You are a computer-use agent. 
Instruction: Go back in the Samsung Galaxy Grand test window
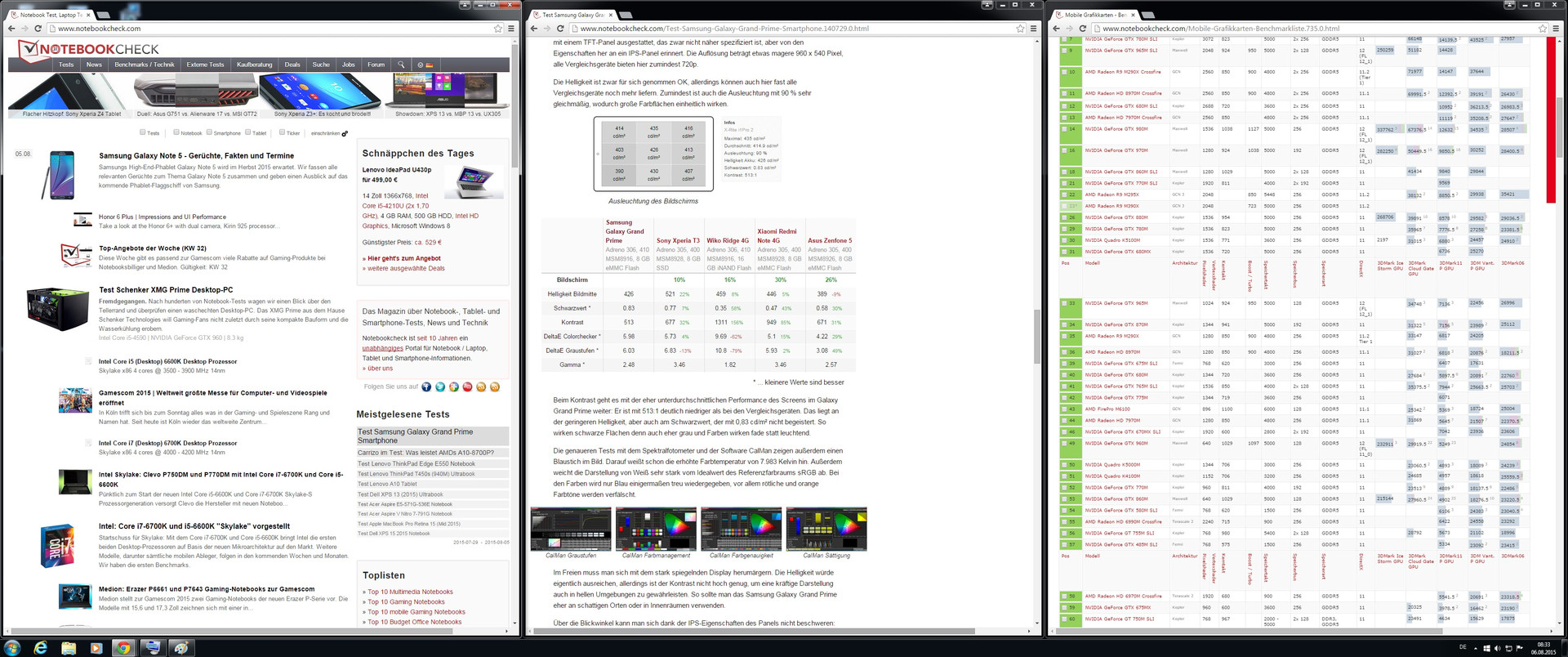[534, 29]
